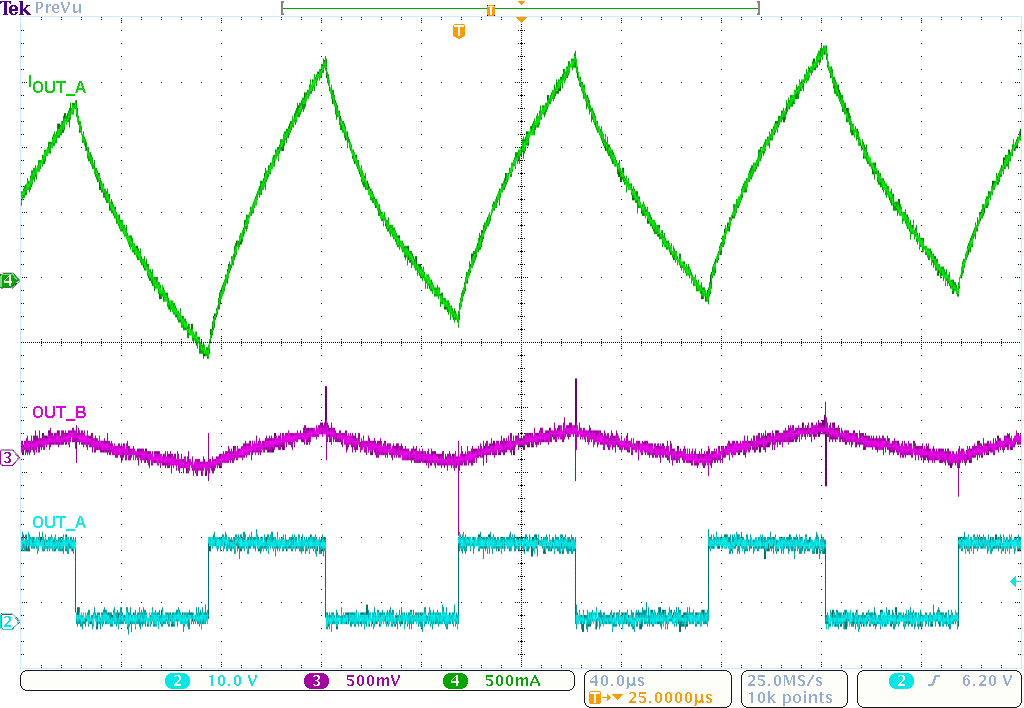Select the 10k points record length label
1024x708 pixels.
(x=790, y=697)
